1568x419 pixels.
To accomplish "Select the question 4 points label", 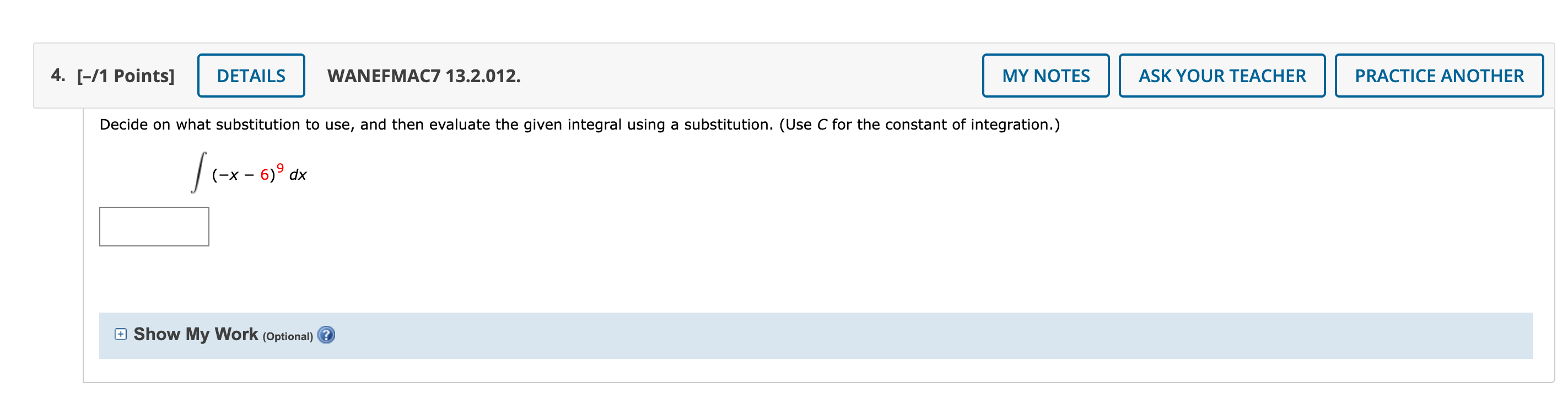I will [126, 76].
